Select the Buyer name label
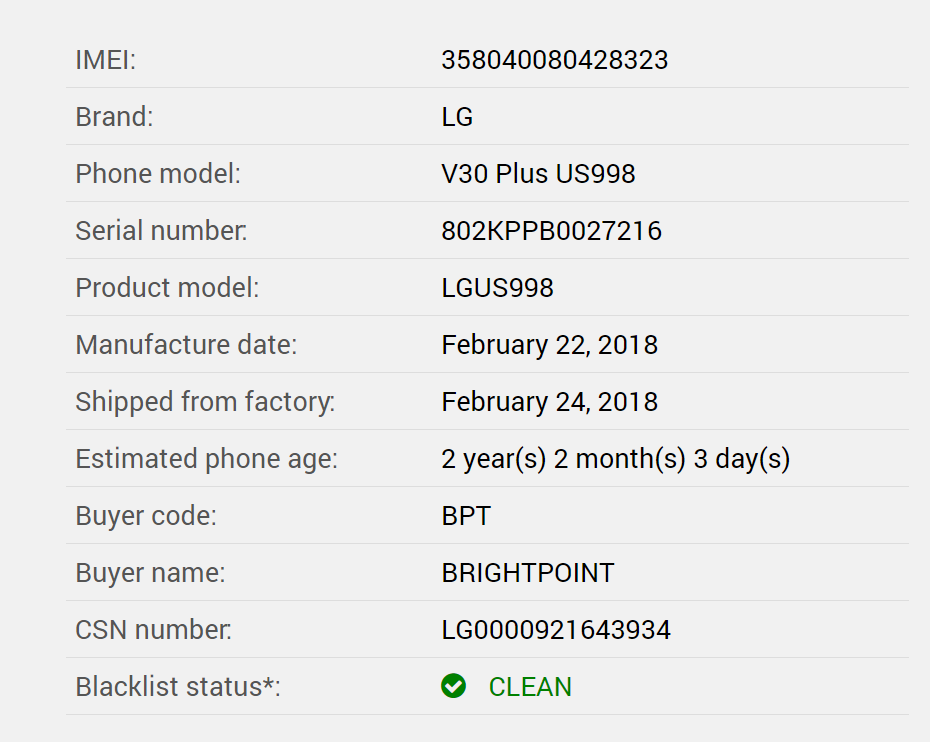This screenshot has height=742, width=930. [x=150, y=573]
